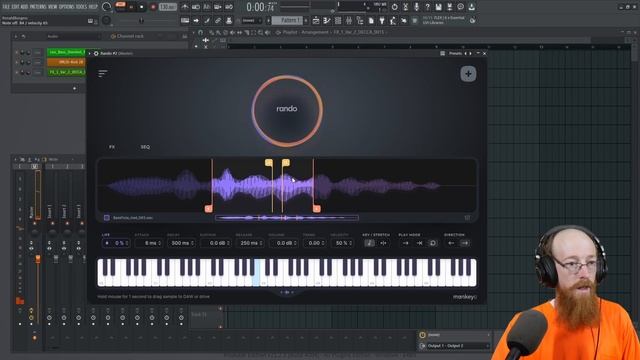640x360 pixels.
Task: Open the FILE menu
Action: 7,7
